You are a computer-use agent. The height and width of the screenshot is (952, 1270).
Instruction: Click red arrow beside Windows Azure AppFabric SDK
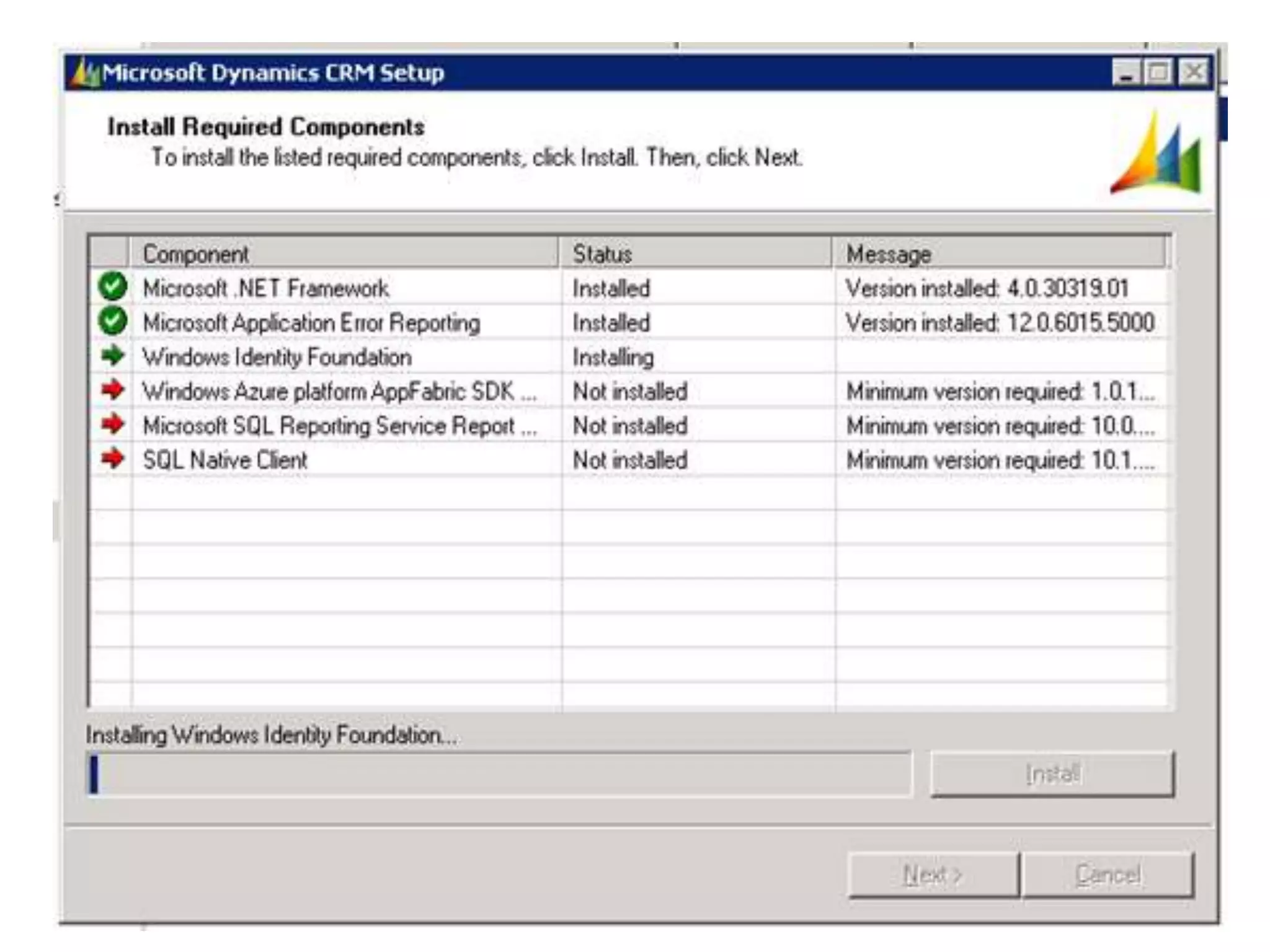point(112,390)
